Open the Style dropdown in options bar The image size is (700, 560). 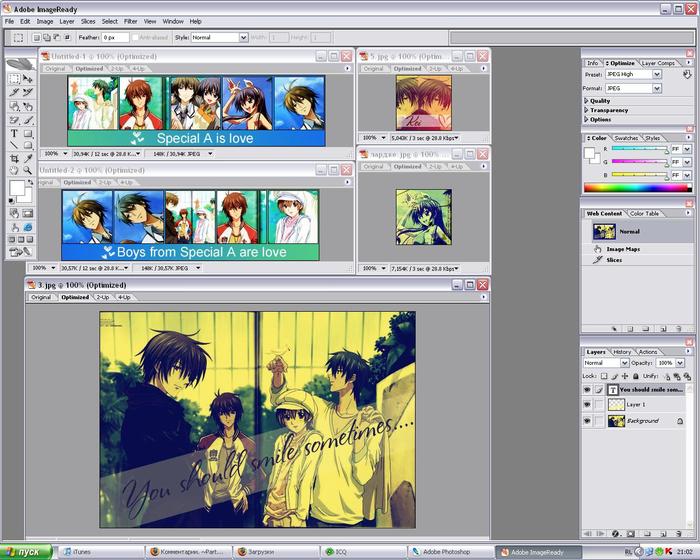243,38
